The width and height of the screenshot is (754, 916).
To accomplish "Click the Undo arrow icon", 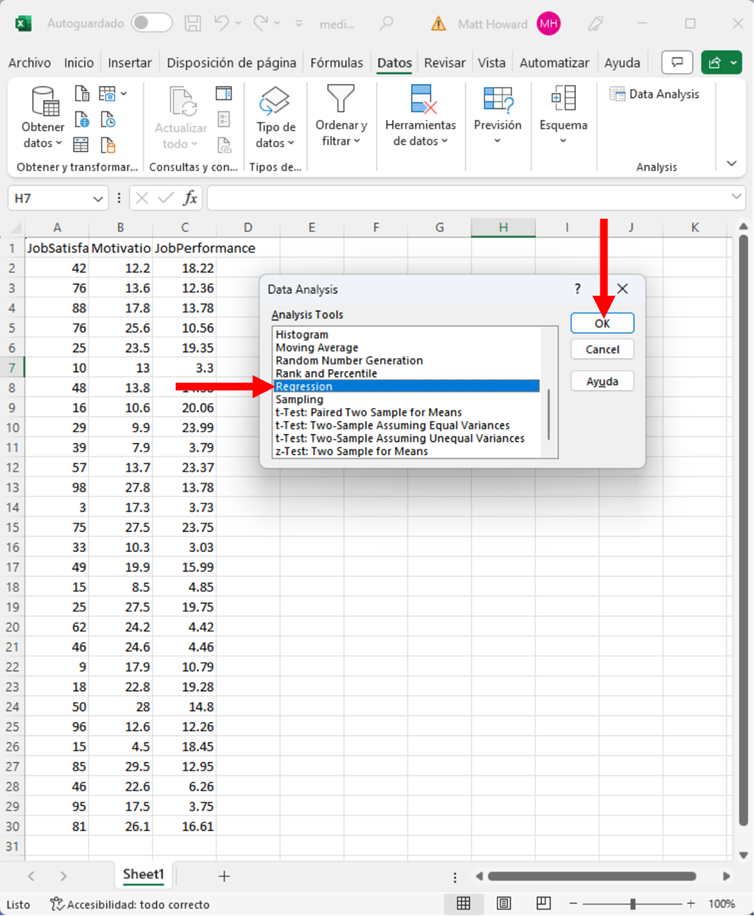I will 222,23.
